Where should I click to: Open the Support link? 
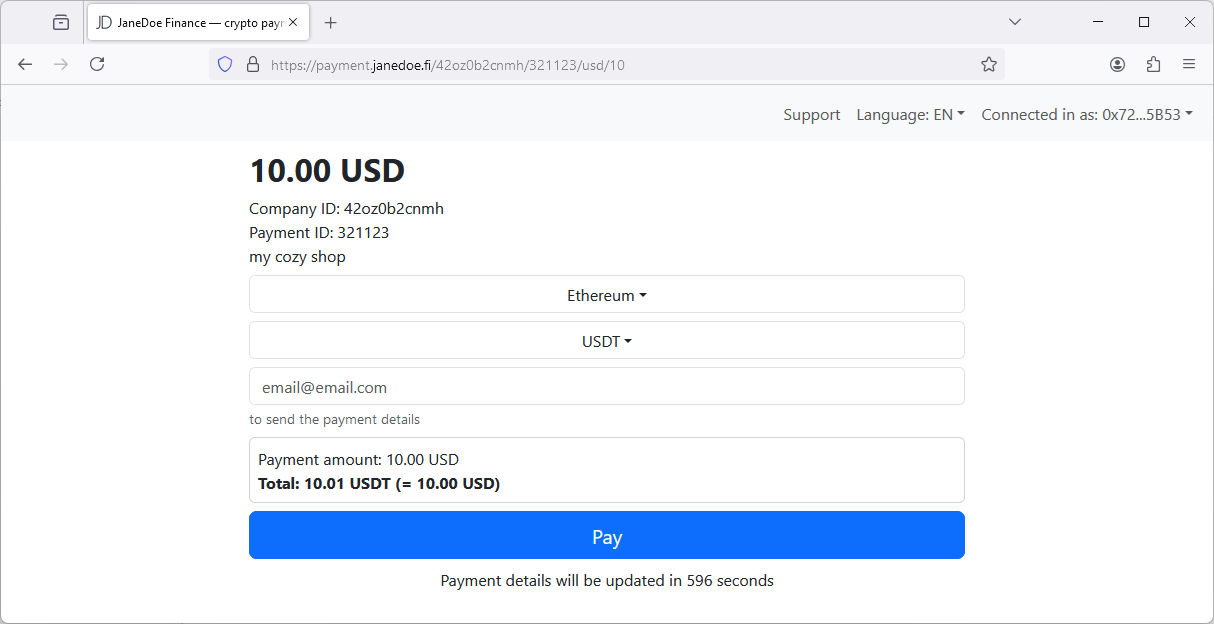(x=812, y=115)
